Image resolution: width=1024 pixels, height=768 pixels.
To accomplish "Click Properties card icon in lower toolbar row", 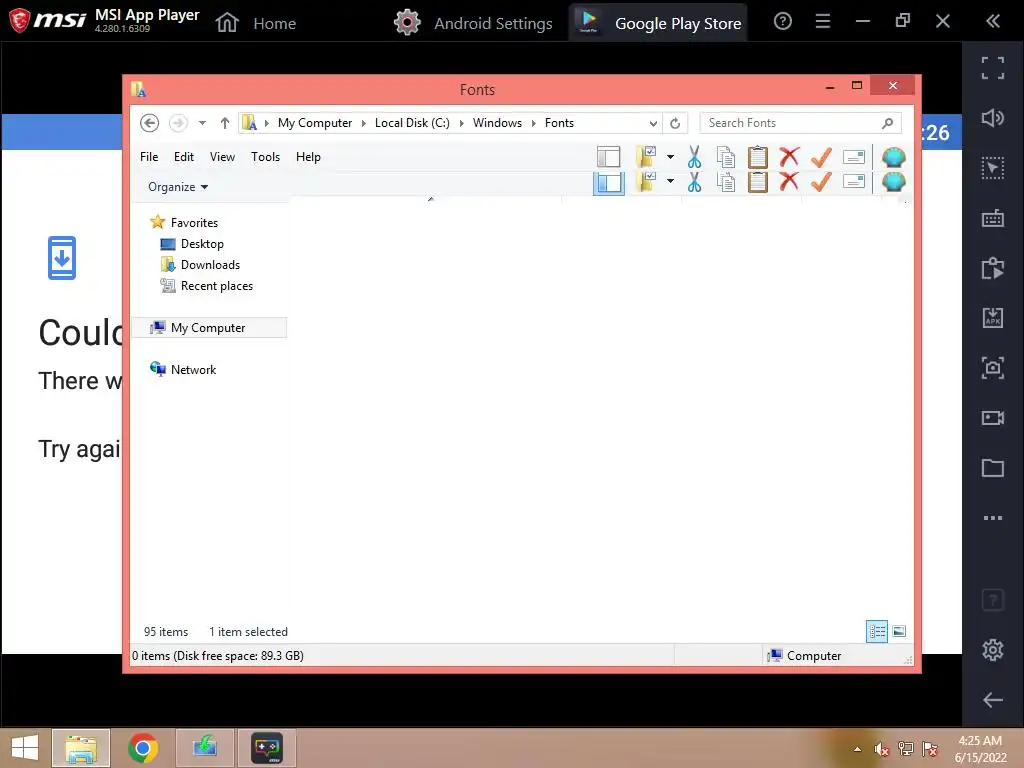I will click(854, 181).
